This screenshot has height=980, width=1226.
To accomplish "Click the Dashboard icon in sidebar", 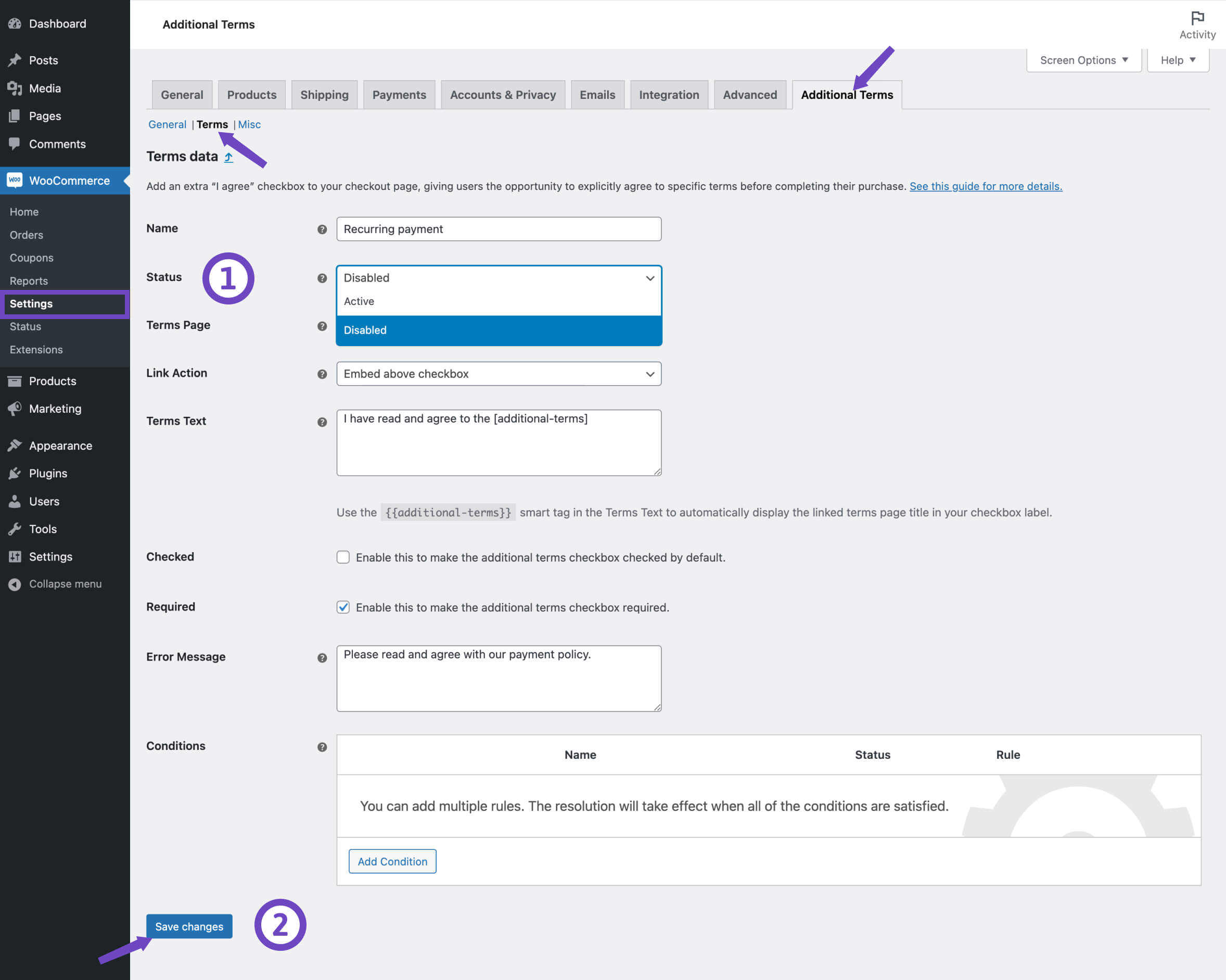I will click(x=15, y=23).
